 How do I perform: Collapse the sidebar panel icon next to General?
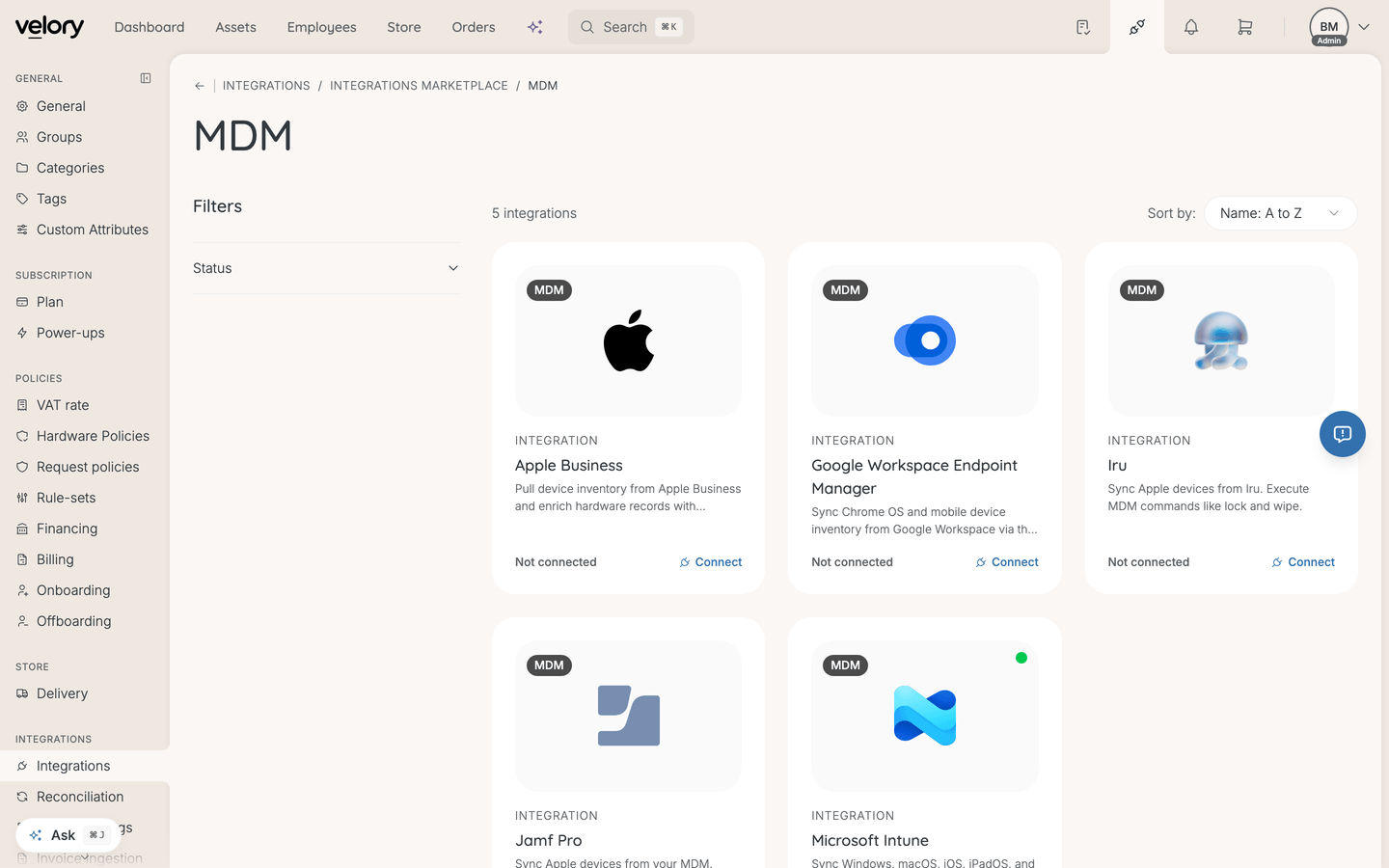146,78
